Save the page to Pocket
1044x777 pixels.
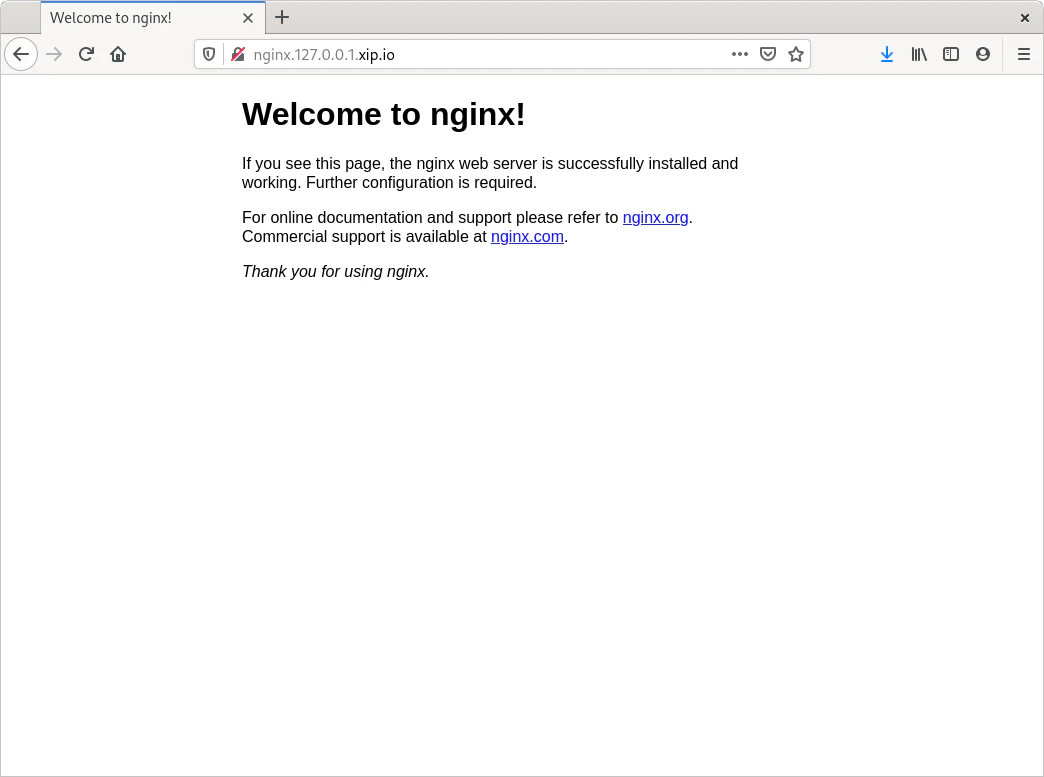[x=767, y=54]
